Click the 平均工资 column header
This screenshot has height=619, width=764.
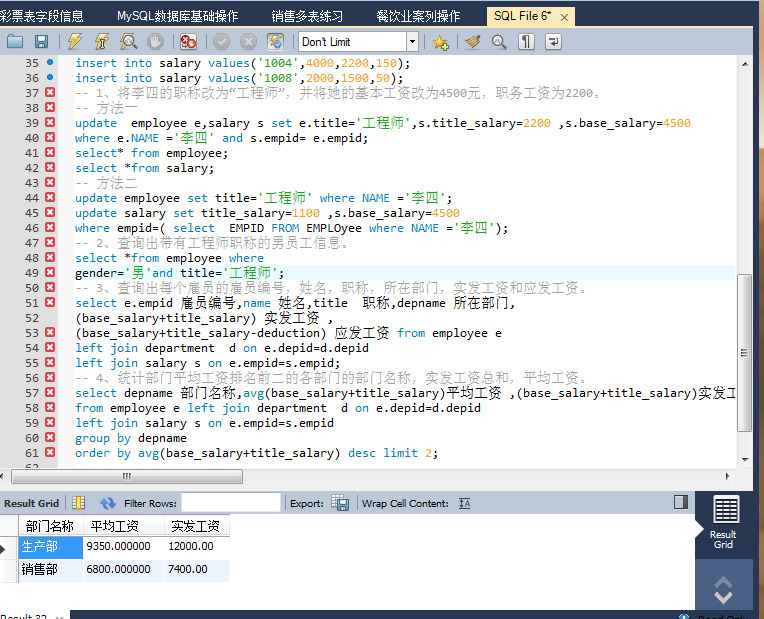(x=114, y=526)
